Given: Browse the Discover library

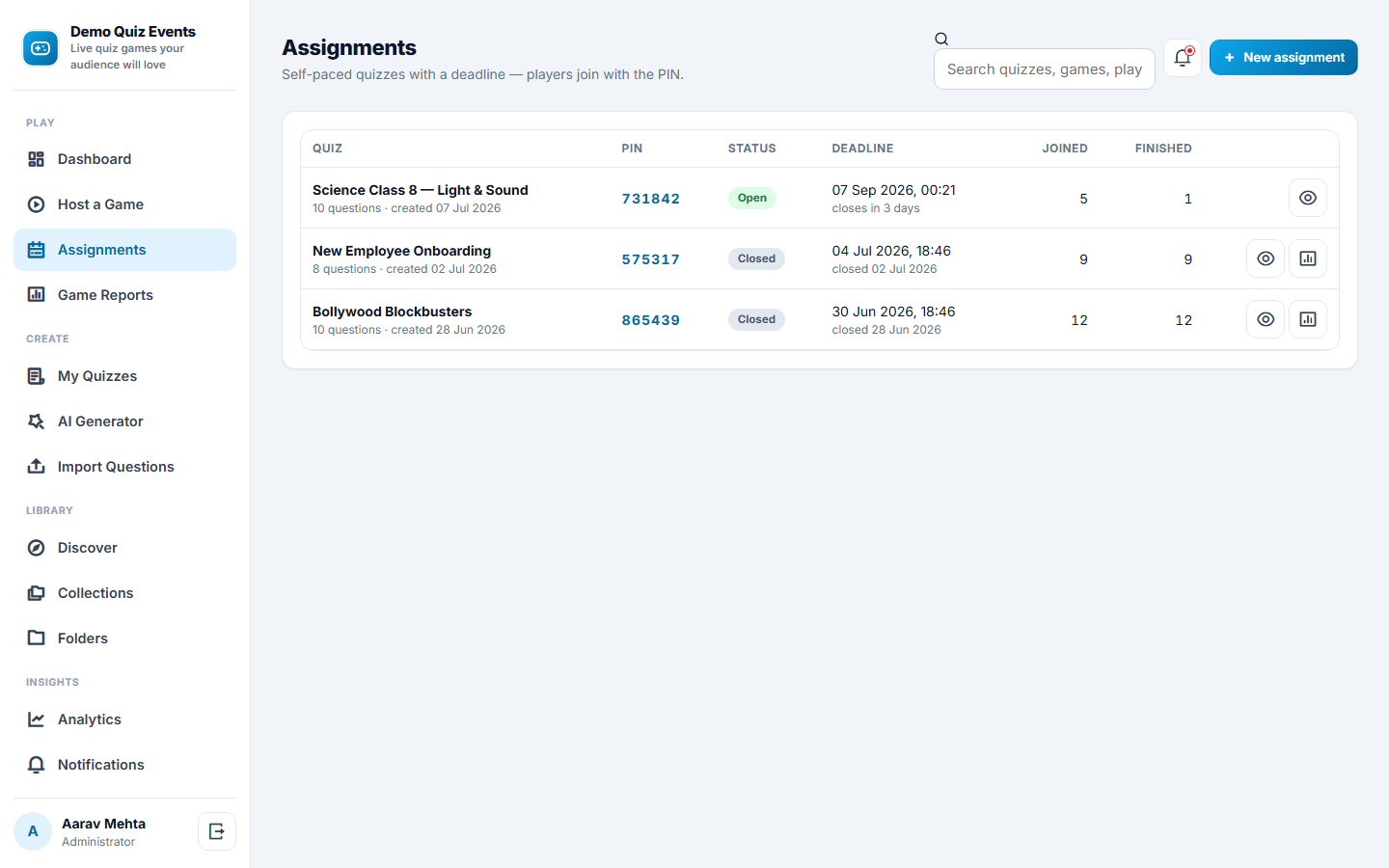Looking at the screenshot, I should click(124, 548).
